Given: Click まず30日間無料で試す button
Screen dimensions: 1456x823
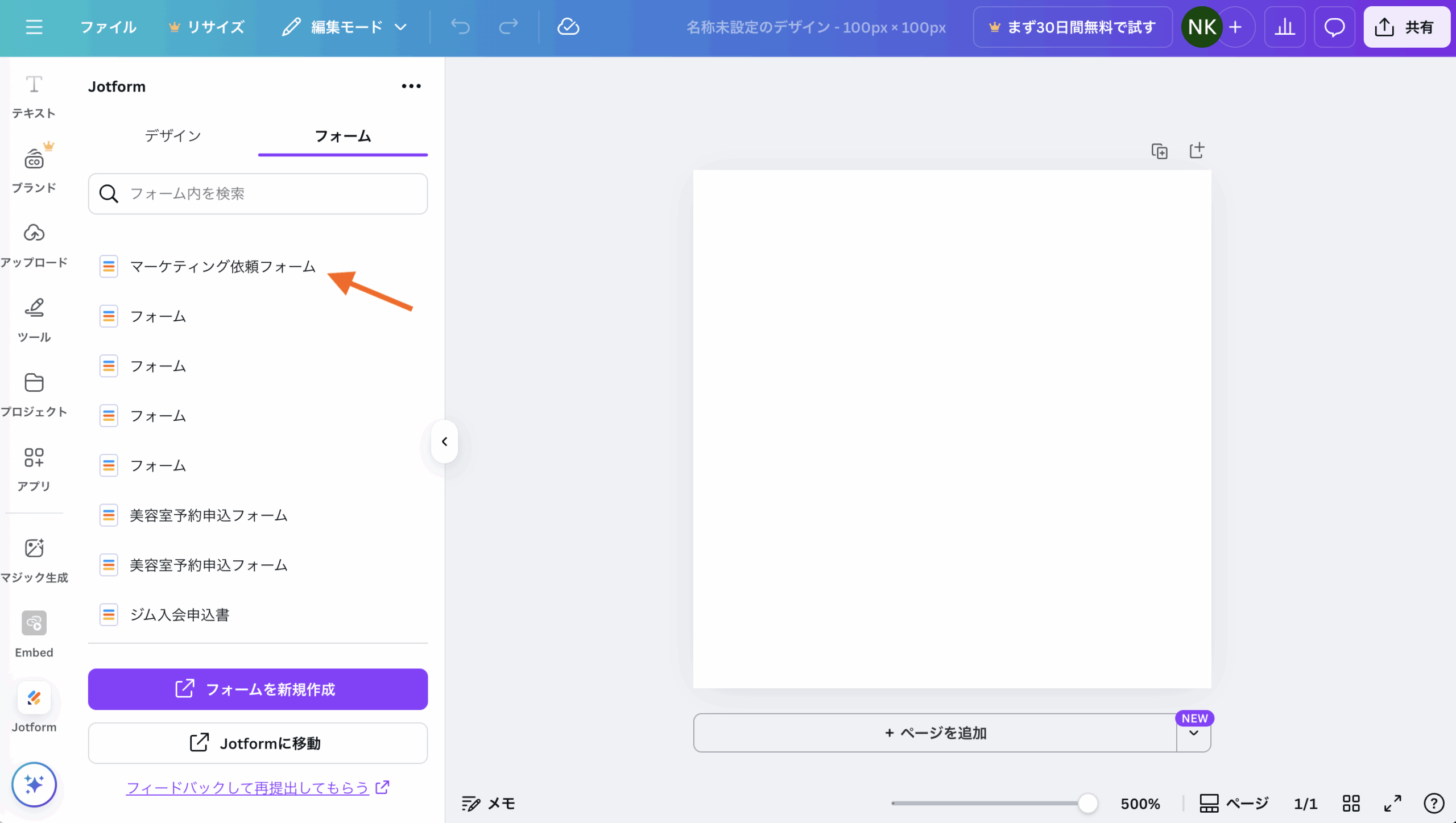Looking at the screenshot, I should [1073, 27].
